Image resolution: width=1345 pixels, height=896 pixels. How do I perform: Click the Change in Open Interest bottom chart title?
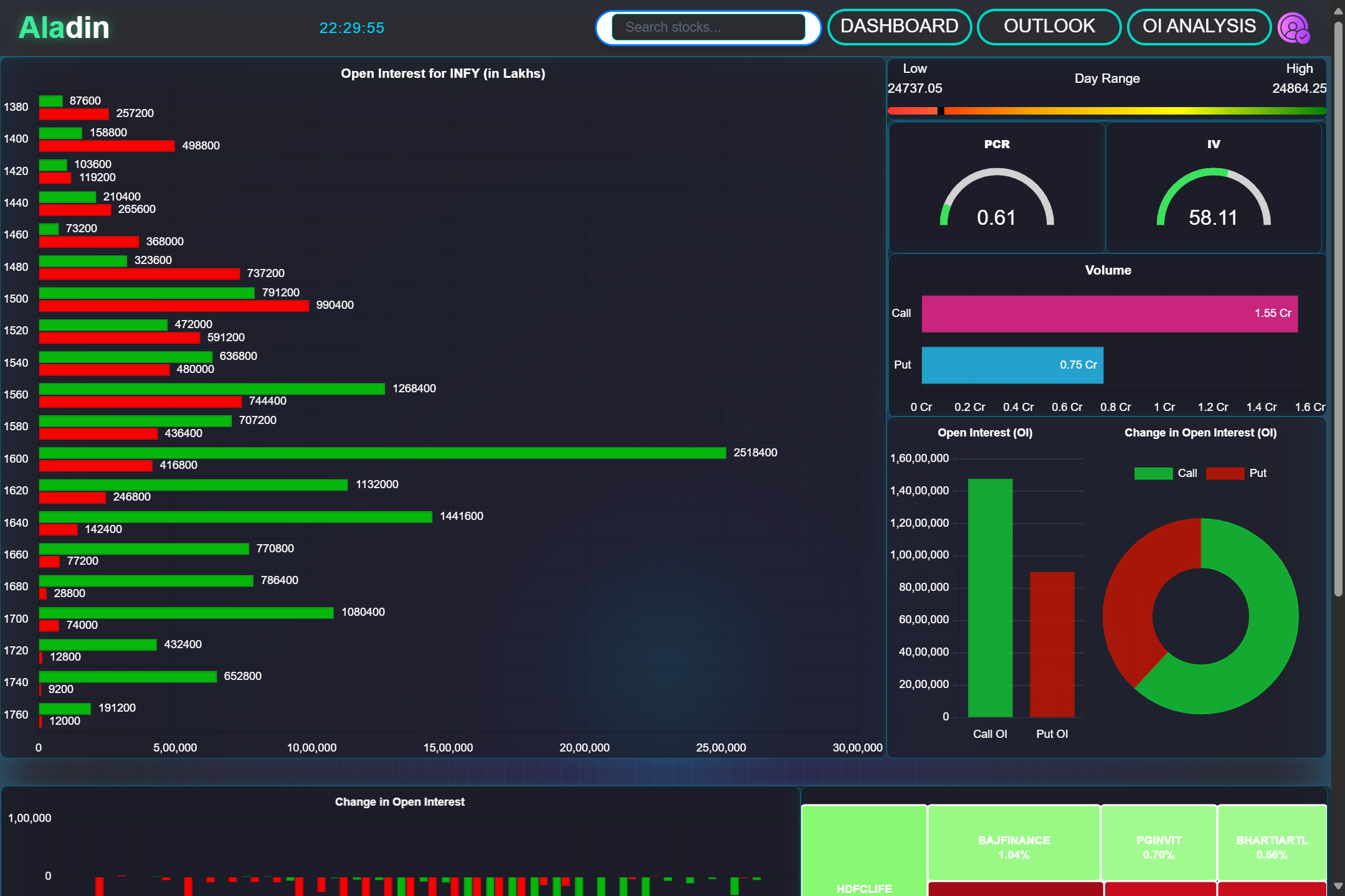(400, 802)
